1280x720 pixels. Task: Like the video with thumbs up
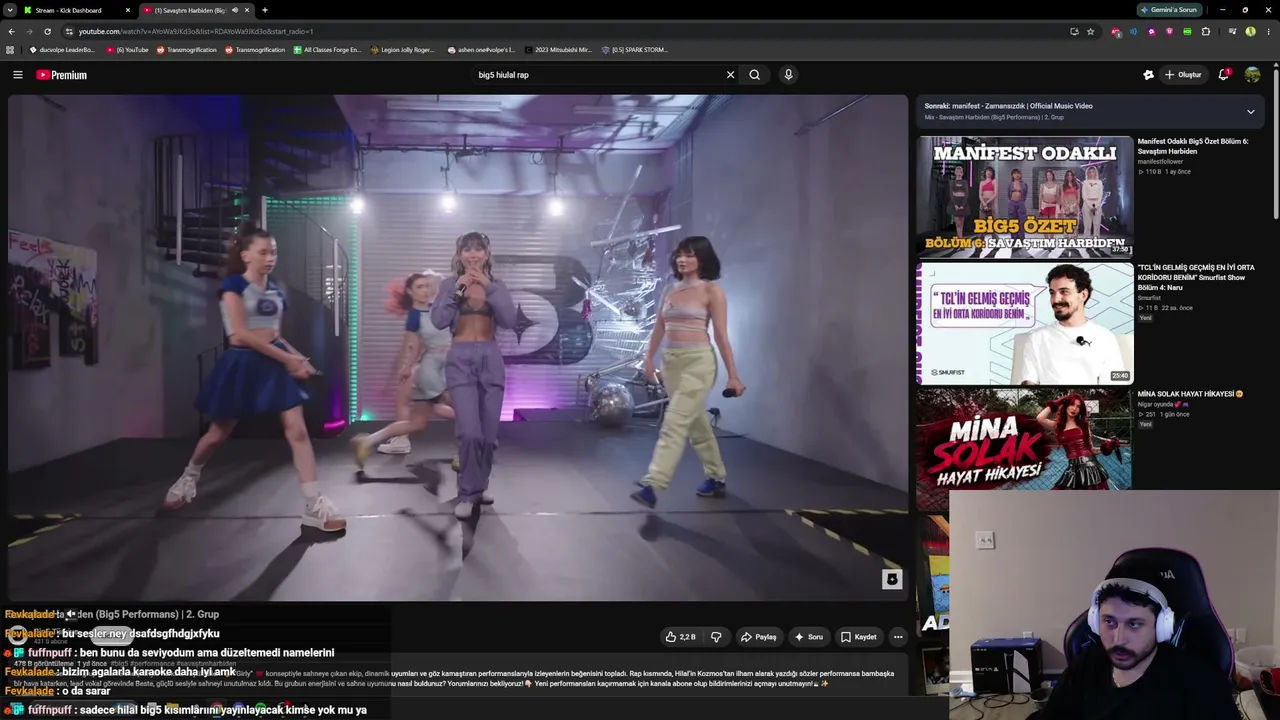click(681, 637)
